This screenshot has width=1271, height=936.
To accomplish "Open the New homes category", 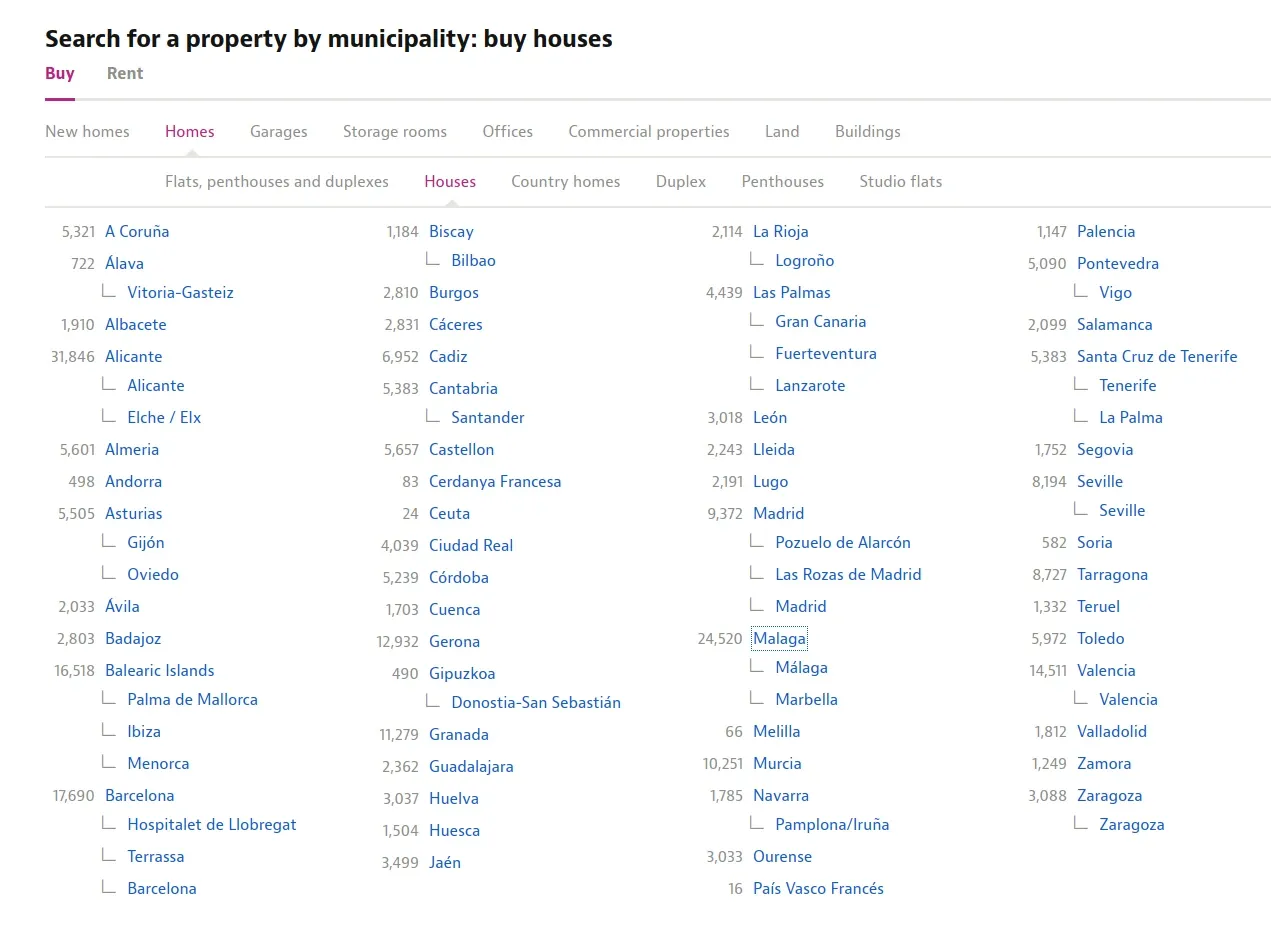I will point(87,131).
